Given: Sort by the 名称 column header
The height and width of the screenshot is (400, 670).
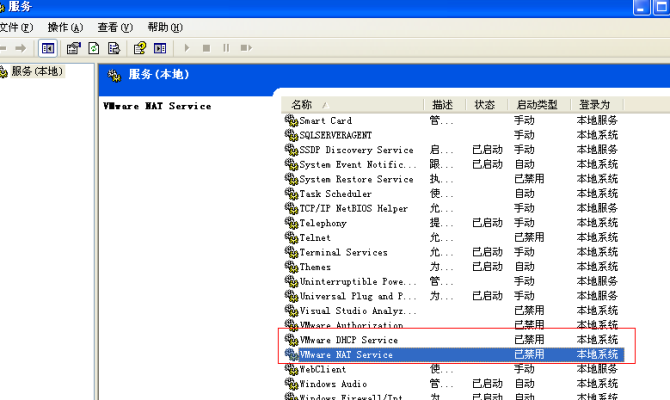Looking at the screenshot, I should [353, 105].
